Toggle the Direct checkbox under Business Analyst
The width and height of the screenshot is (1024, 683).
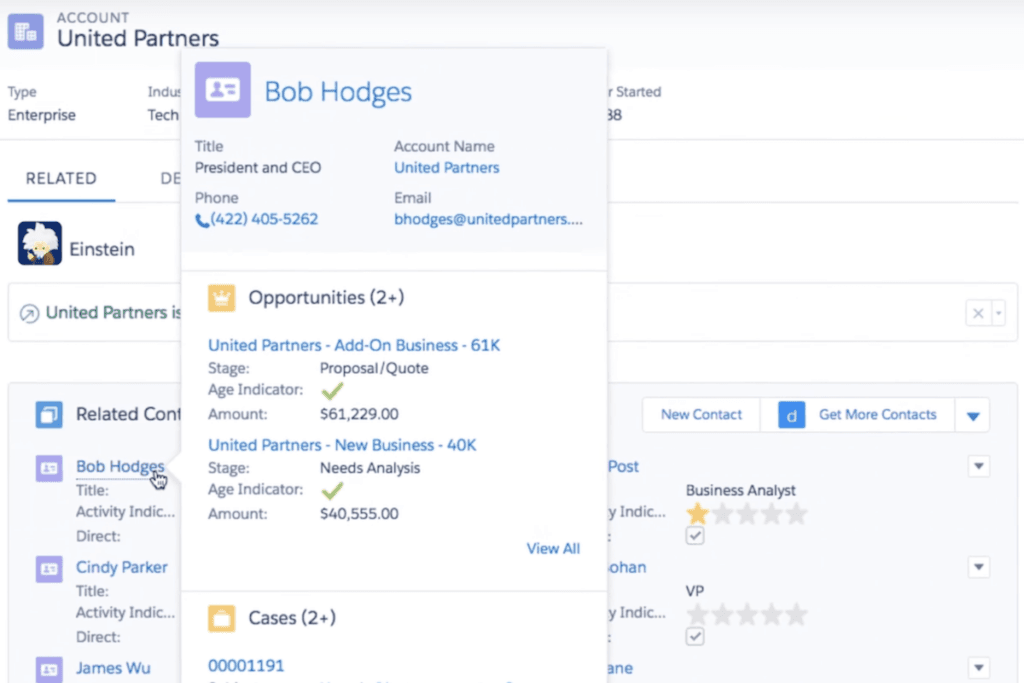pyautogui.click(x=695, y=536)
